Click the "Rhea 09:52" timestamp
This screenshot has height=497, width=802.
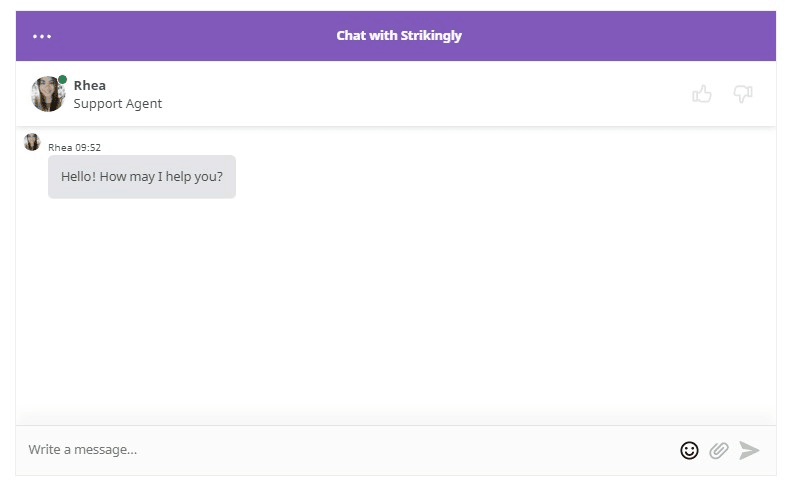(x=74, y=147)
